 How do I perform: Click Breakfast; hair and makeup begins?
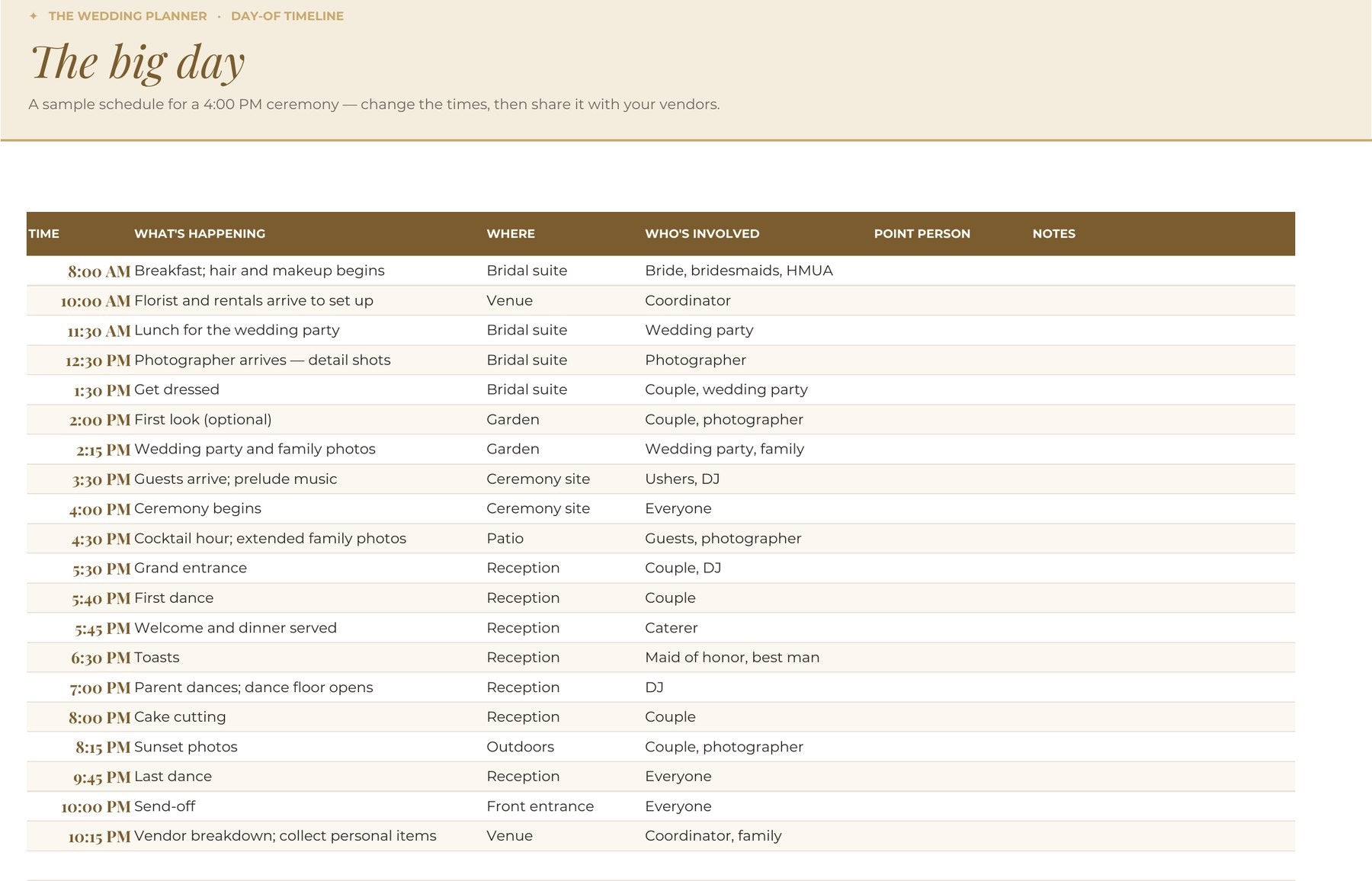pos(259,271)
